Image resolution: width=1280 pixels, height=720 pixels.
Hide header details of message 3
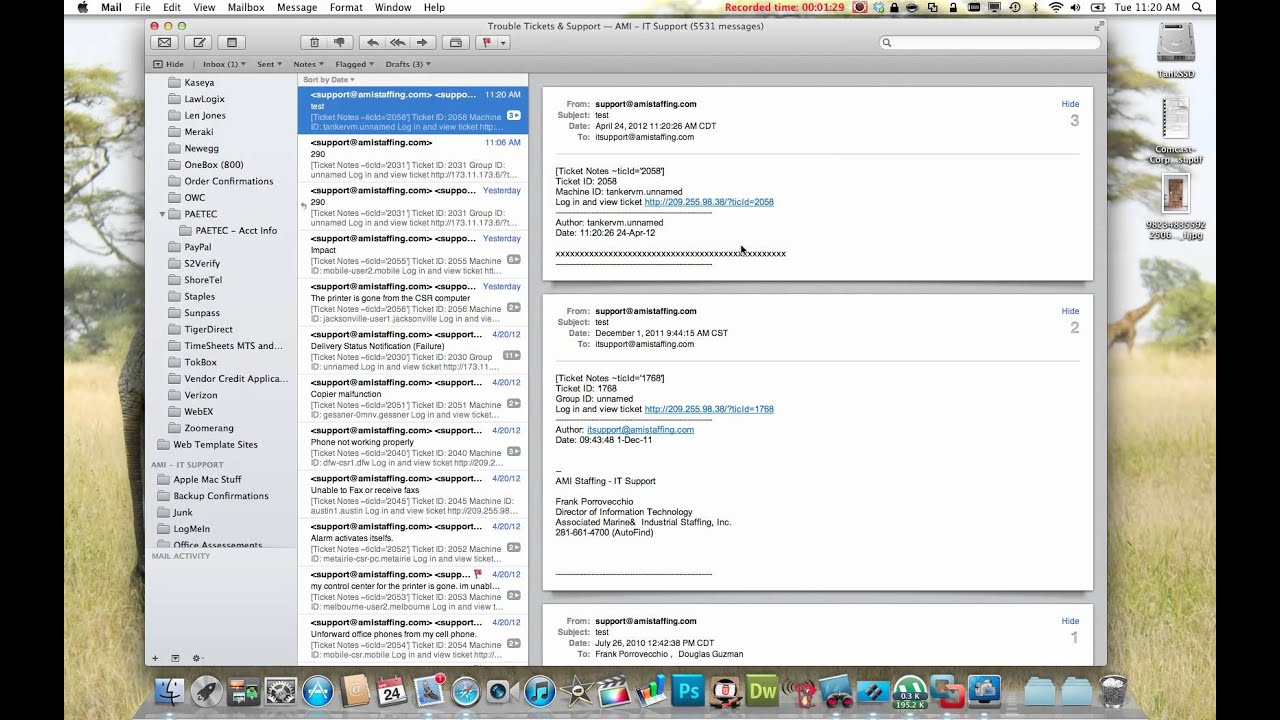point(1070,104)
